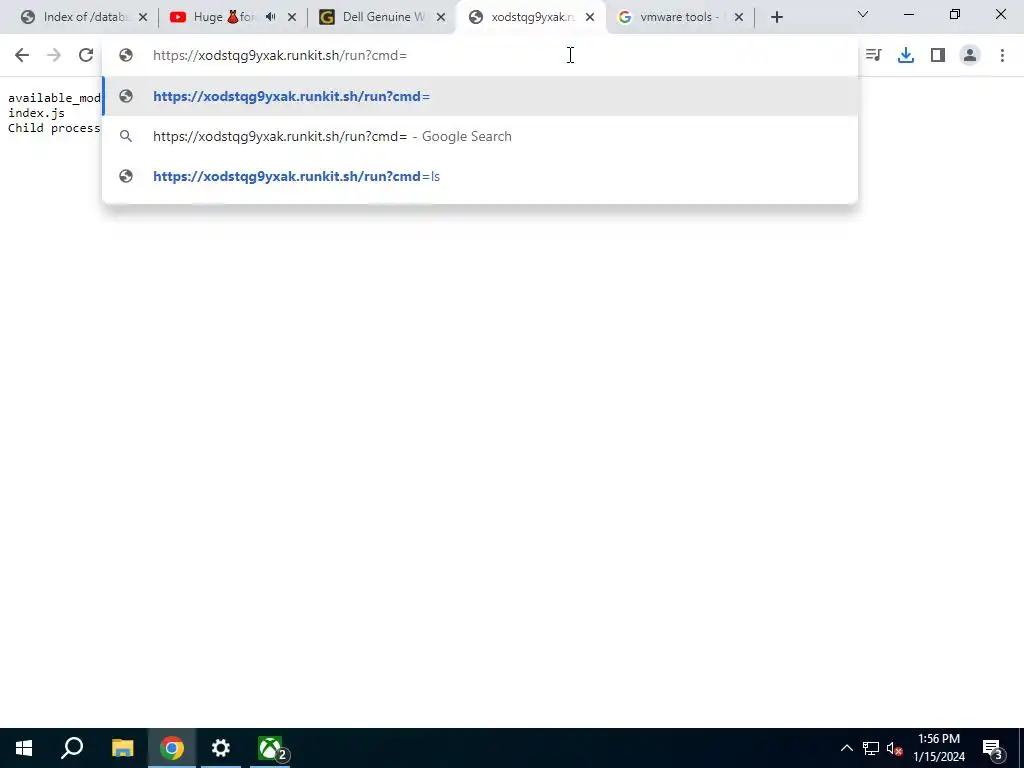Open a new tab with plus button
Image resolution: width=1024 pixels, height=768 pixels.
coord(776,18)
